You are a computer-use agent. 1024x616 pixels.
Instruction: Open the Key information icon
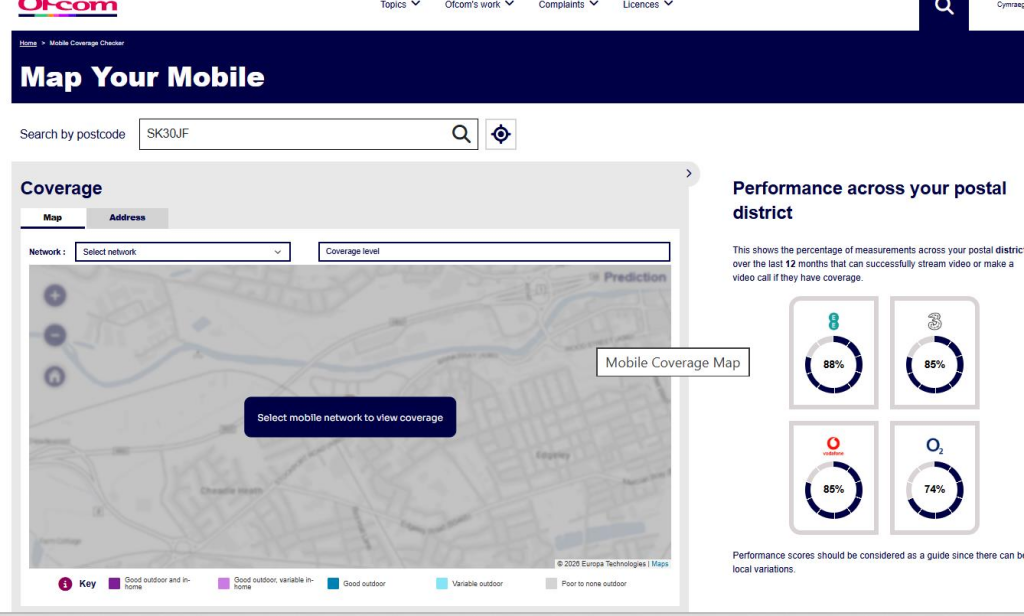tap(65, 583)
